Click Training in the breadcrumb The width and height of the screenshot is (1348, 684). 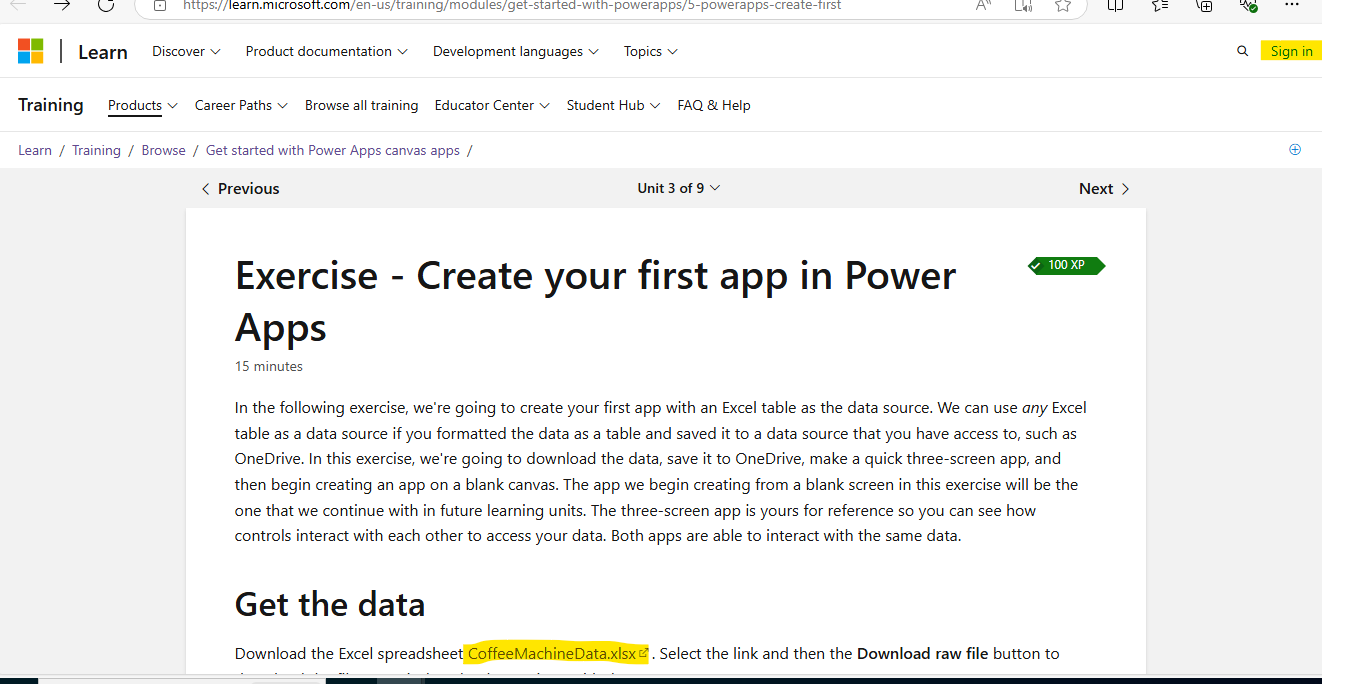tap(96, 150)
